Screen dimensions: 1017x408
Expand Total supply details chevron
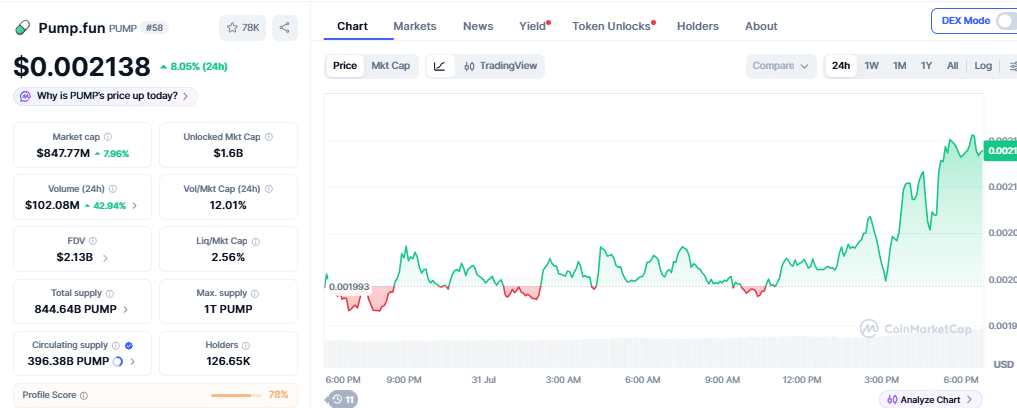125,309
